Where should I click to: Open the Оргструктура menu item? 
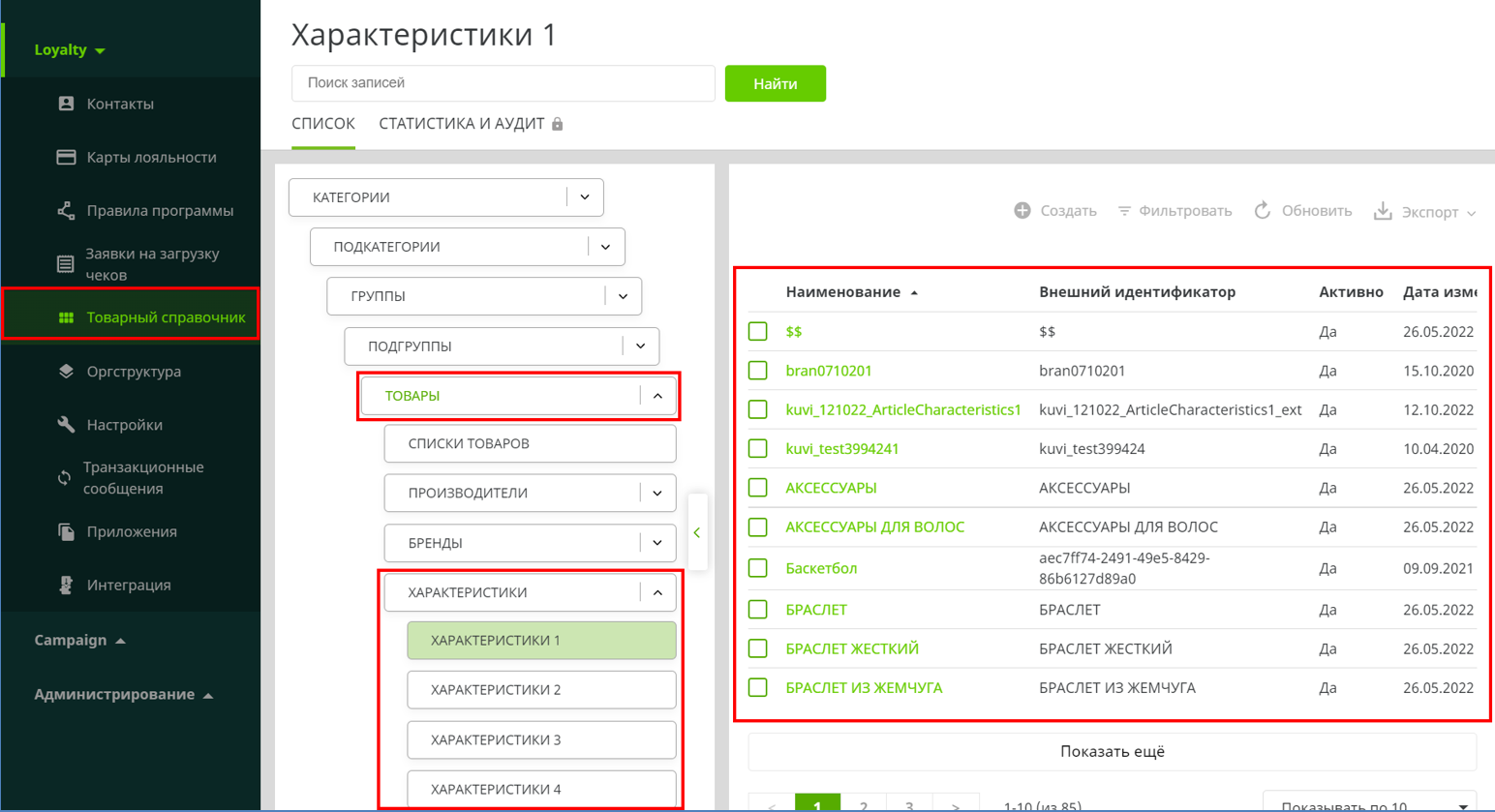pos(134,372)
